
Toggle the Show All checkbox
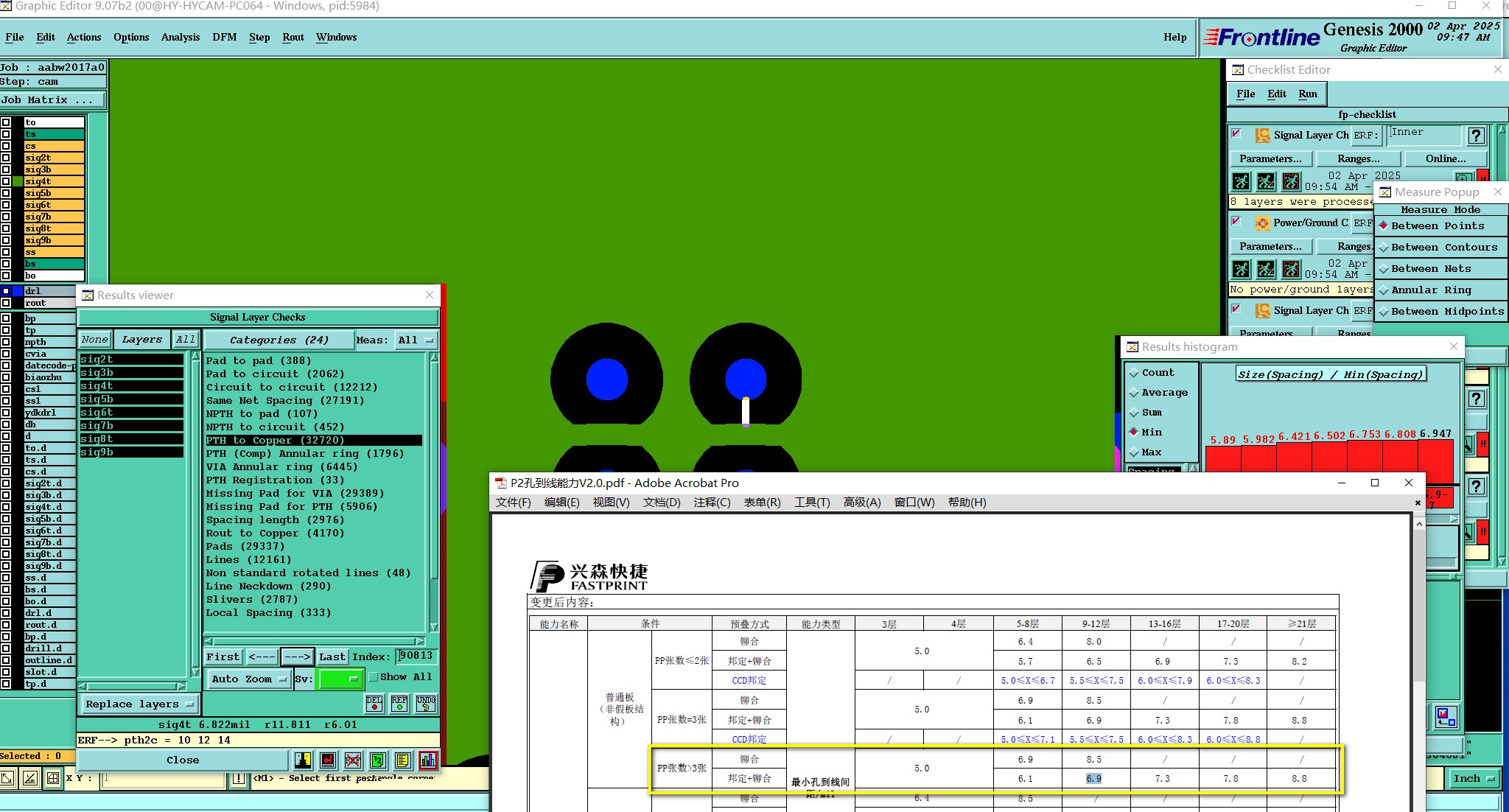pyautogui.click(x=374, y=677)
